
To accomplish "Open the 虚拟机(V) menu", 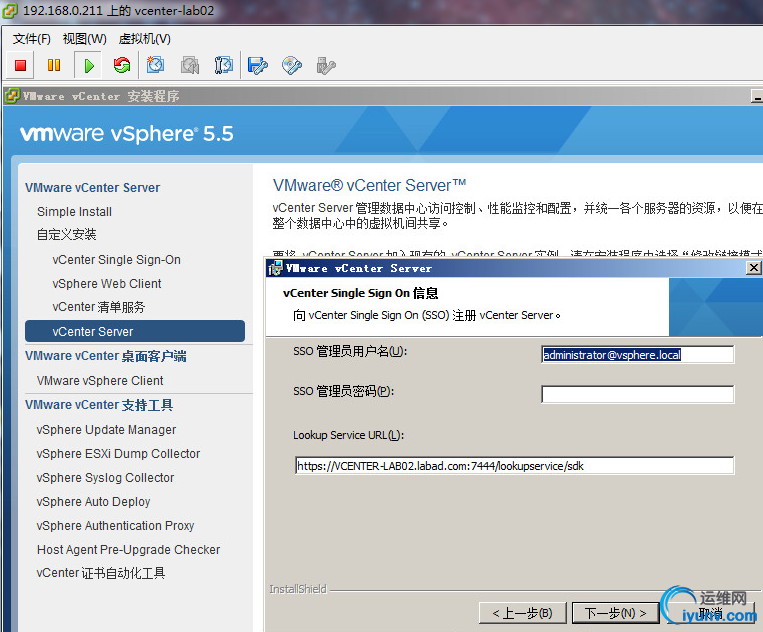I will (145, 38).
